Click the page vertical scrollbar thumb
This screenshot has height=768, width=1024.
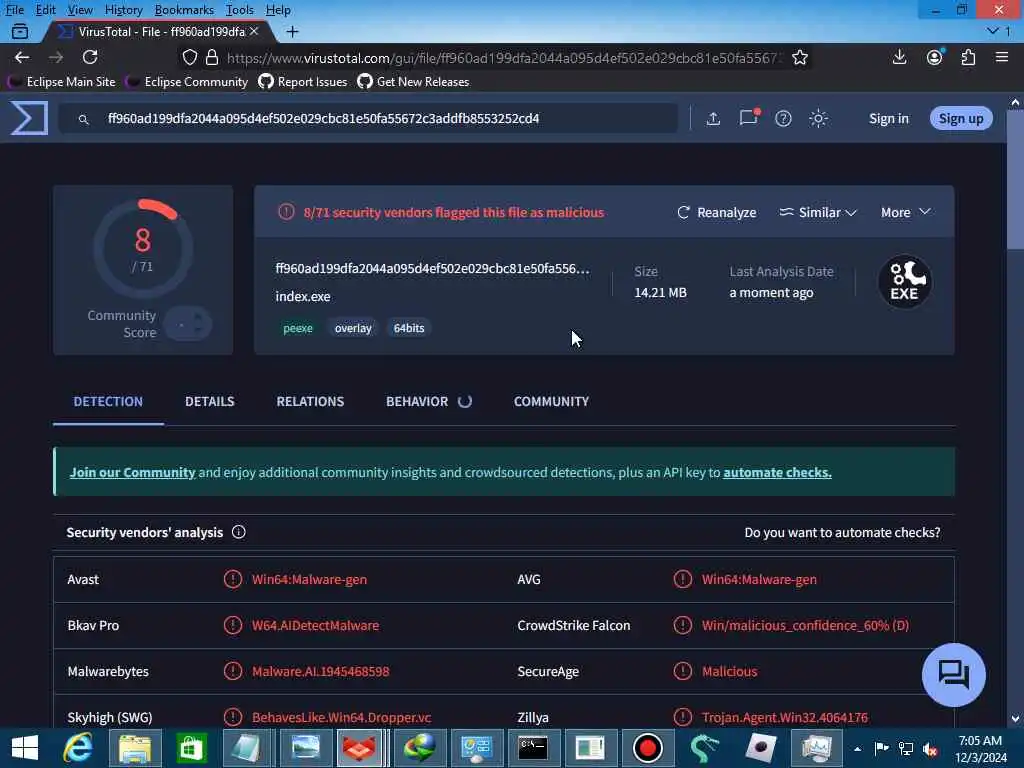(1015, 180)
